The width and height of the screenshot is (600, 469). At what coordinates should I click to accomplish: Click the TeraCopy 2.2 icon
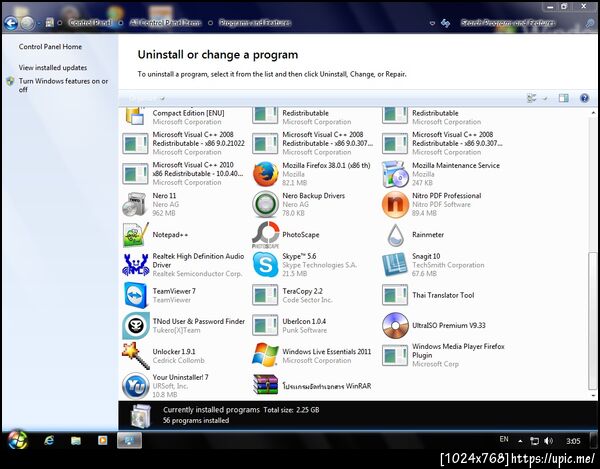click(265, 295)
